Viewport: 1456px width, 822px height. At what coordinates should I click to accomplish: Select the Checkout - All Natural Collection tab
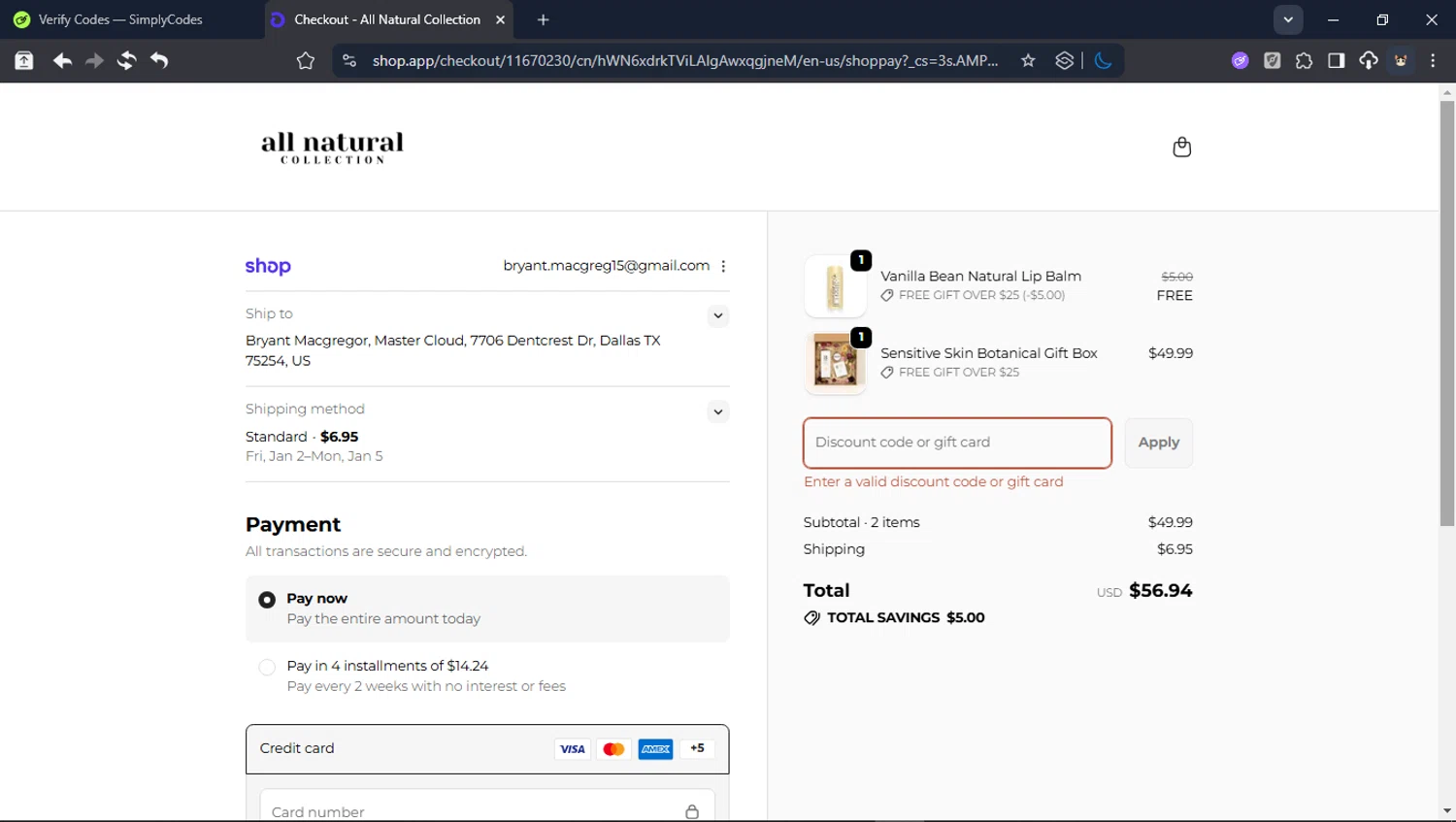click(387, 19)
